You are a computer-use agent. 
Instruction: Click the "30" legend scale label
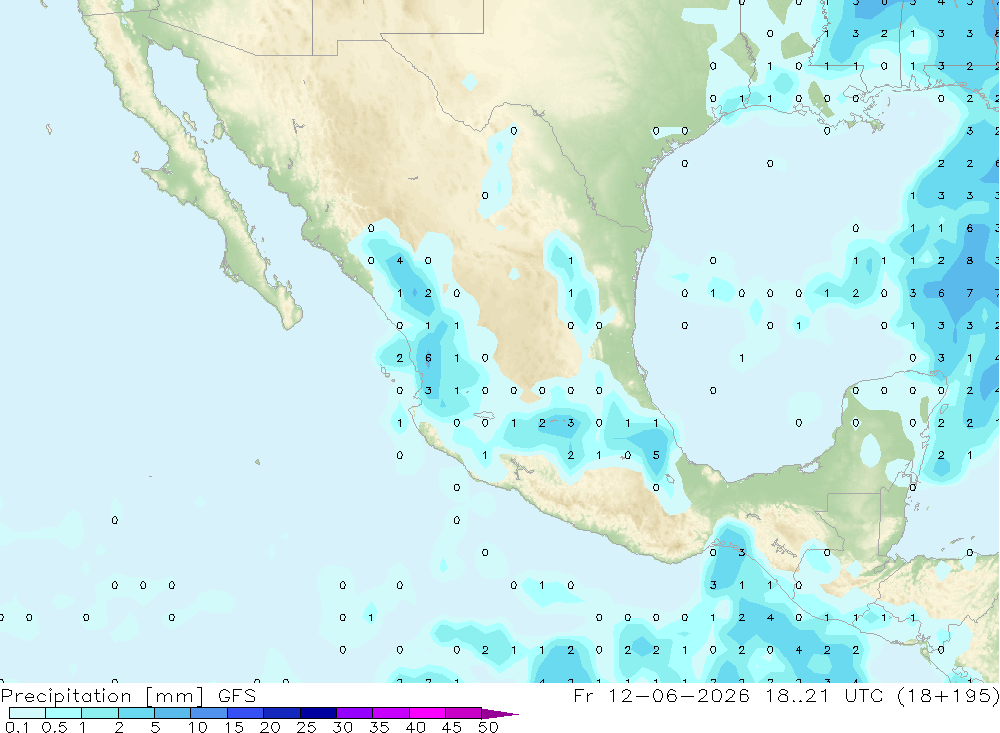click(342, 727)
